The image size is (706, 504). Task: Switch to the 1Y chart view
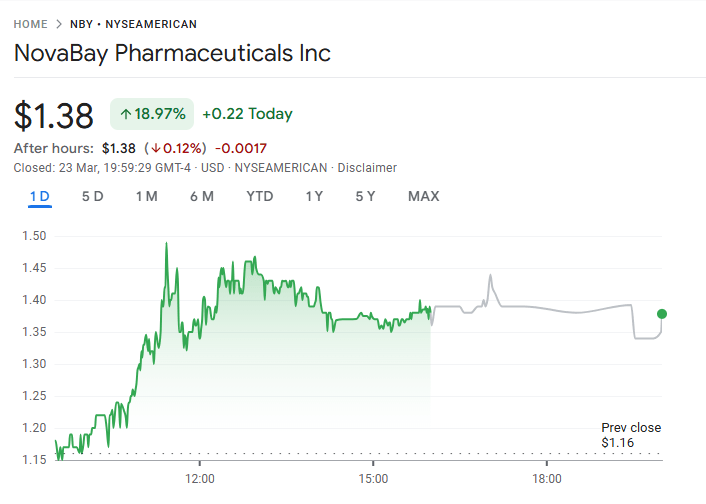click(314, 196)
